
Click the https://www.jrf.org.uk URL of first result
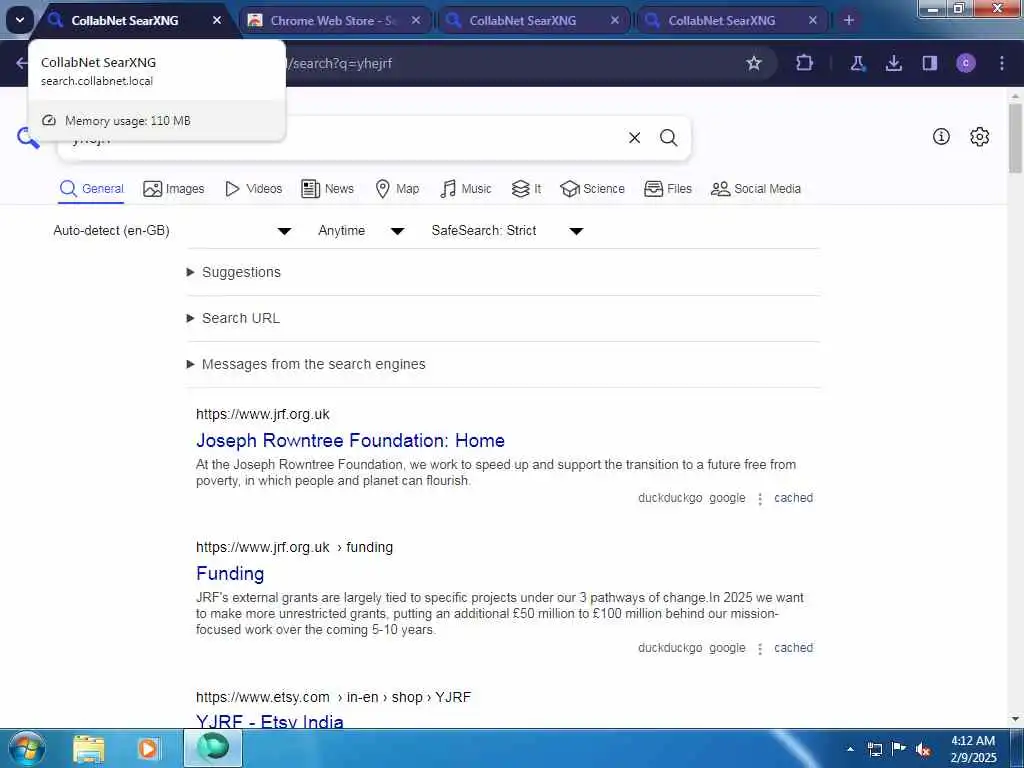[263, 414]
